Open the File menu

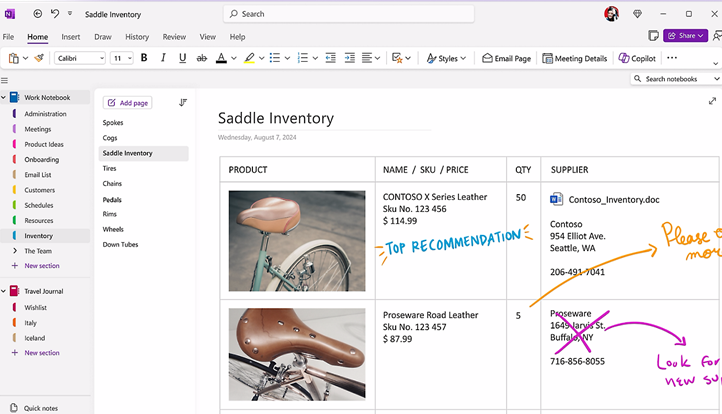click(x=8, y=37)
